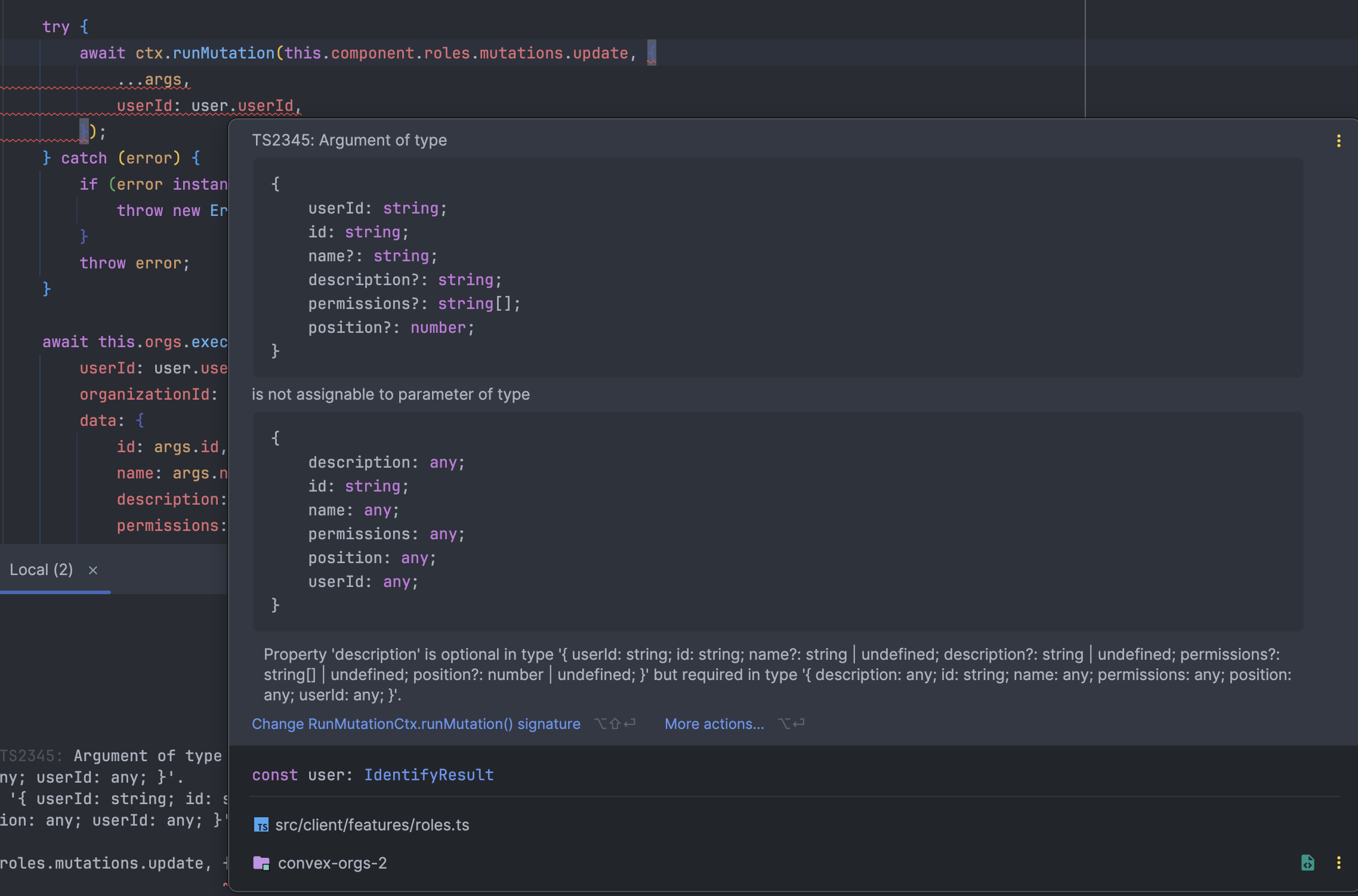Click the convex-orgs-2 module folder icon
The width and height of the screenshot is (1358, 896).
click(261, 863)
